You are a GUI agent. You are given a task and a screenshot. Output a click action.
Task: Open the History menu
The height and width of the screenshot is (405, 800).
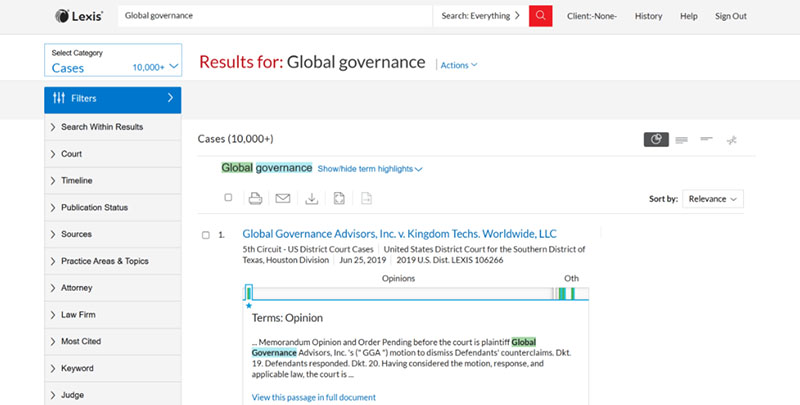coord(648,16)
